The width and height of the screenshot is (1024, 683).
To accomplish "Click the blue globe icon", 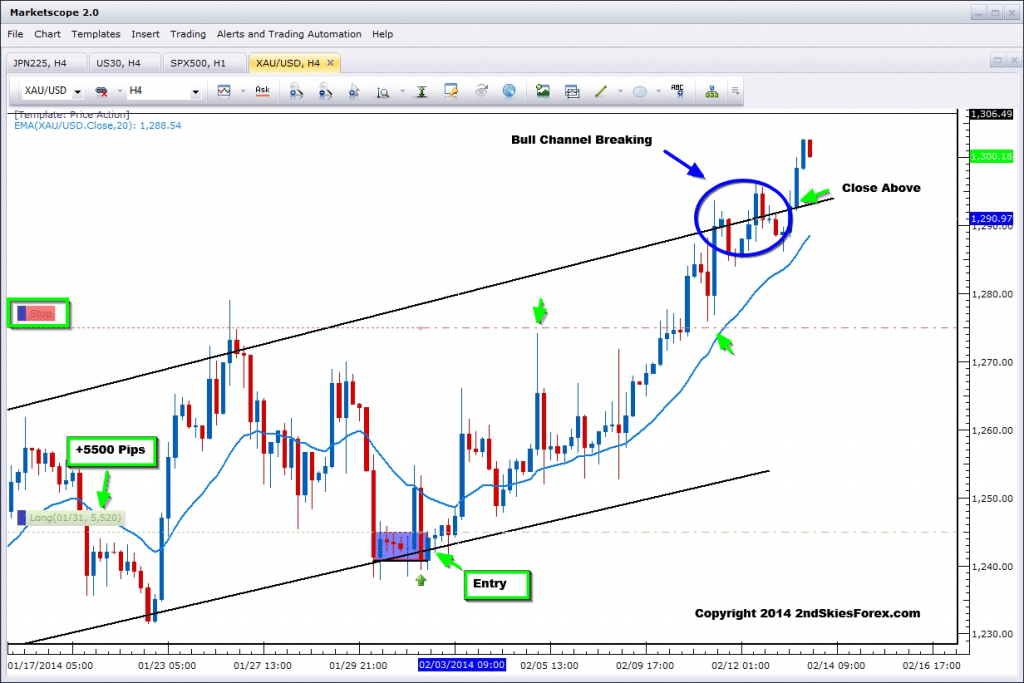I will [509, 91].
